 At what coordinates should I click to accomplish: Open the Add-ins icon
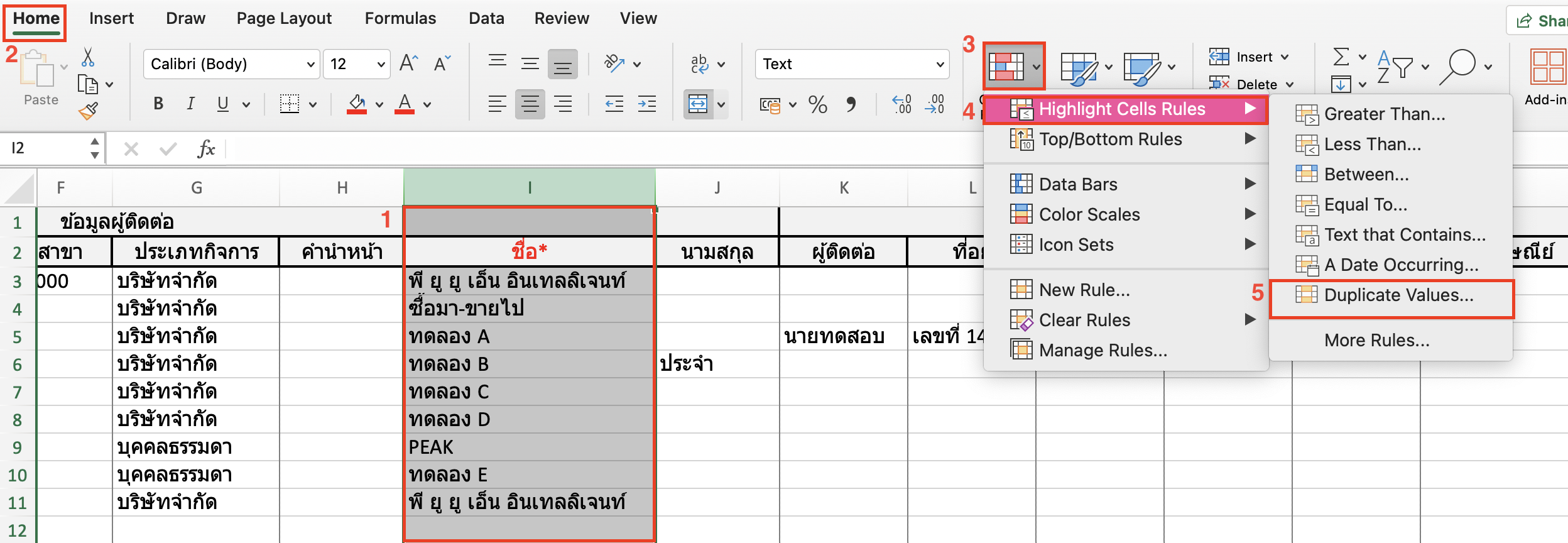coord(1548,67)
